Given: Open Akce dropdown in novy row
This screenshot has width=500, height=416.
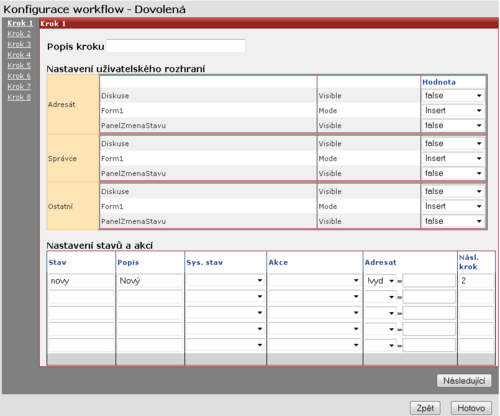Looking at the screenshot, I should tap(314, 280).
